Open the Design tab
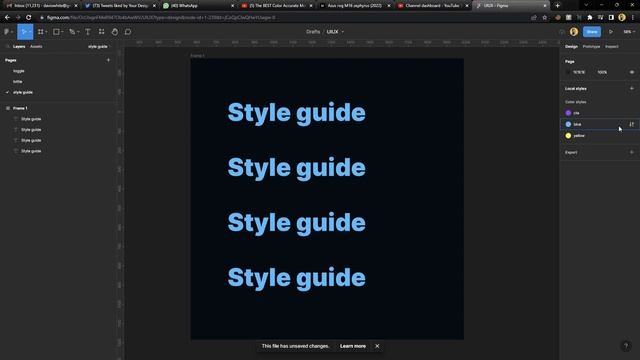This screenshot has height=360, width=640. [571, 47]
